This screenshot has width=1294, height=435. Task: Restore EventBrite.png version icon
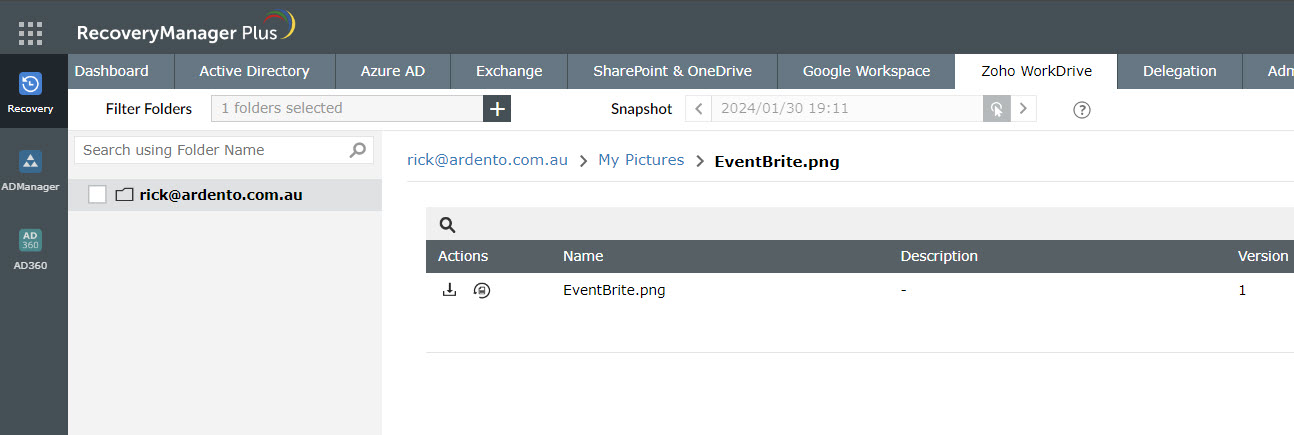[482, 291]
